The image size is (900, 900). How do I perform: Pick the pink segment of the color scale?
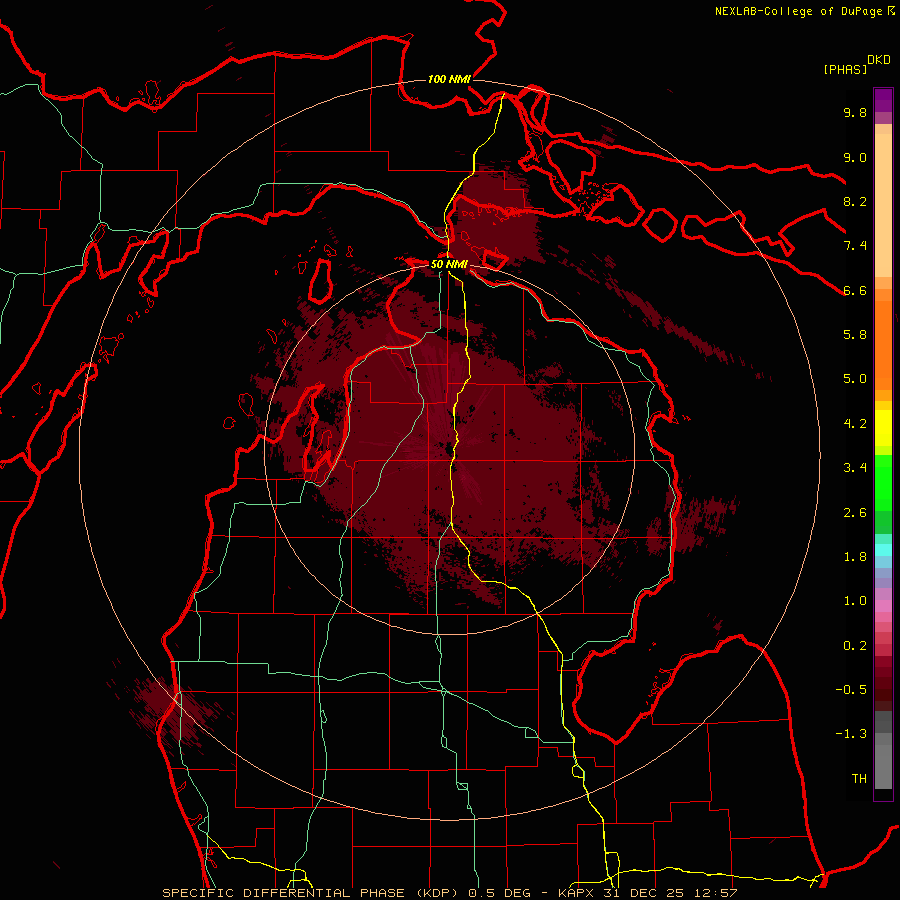click(883, 606)
